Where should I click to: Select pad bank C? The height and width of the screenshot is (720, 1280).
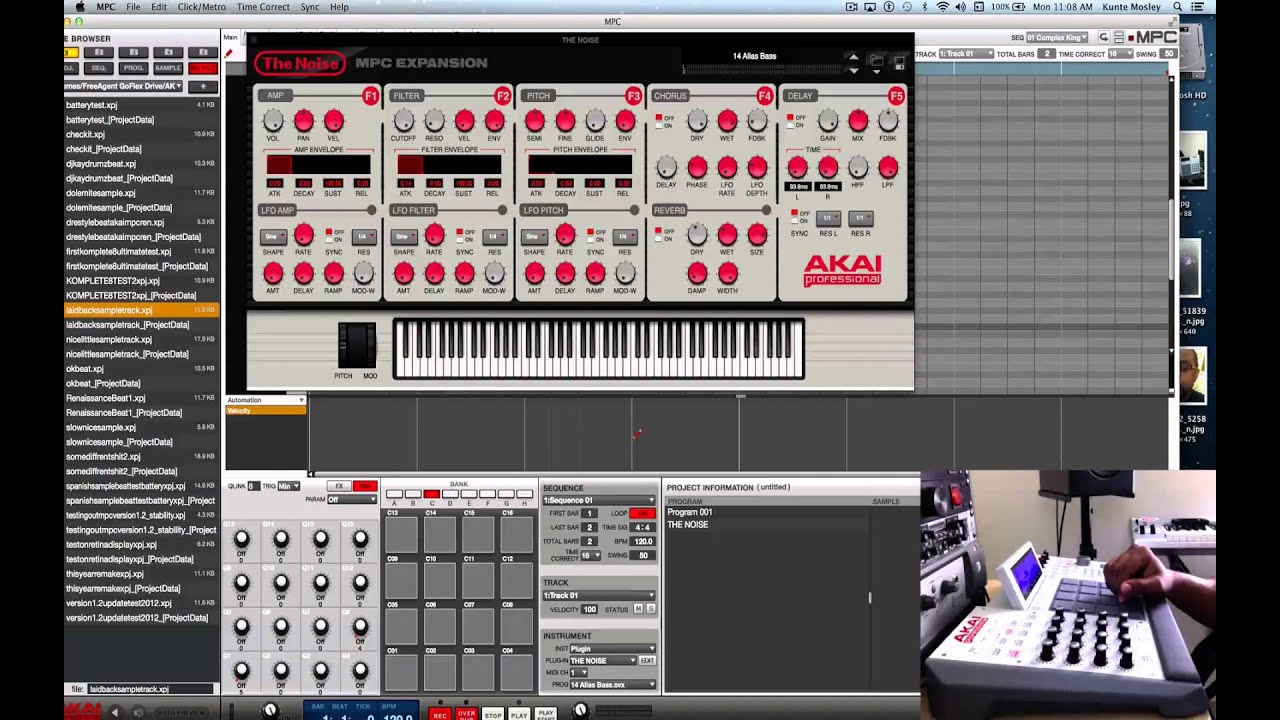431,494
